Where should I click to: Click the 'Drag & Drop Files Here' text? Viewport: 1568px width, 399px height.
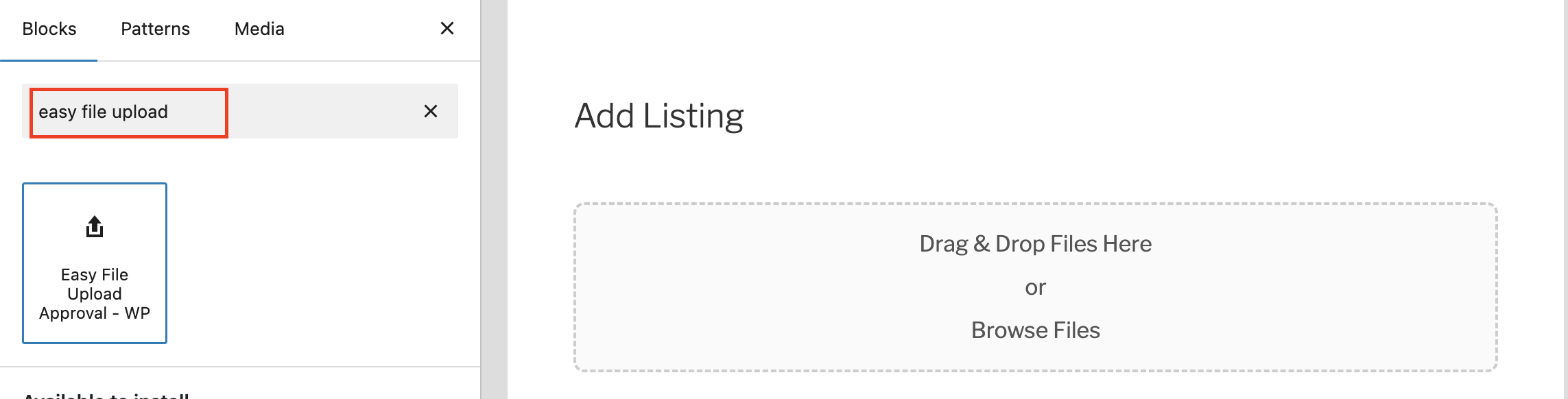click(1035, 244)
